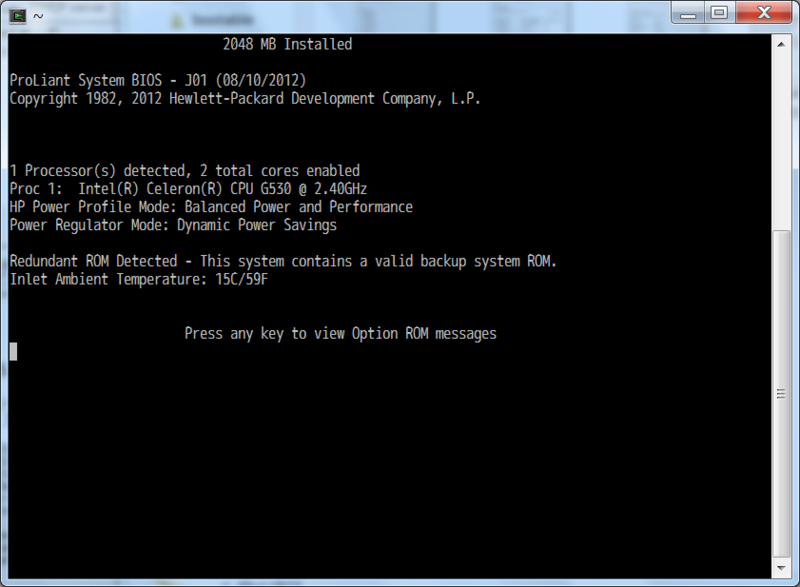Click '1 Processor(s) detected' line
Screen dimensions: 800x587
coord(185,171)
